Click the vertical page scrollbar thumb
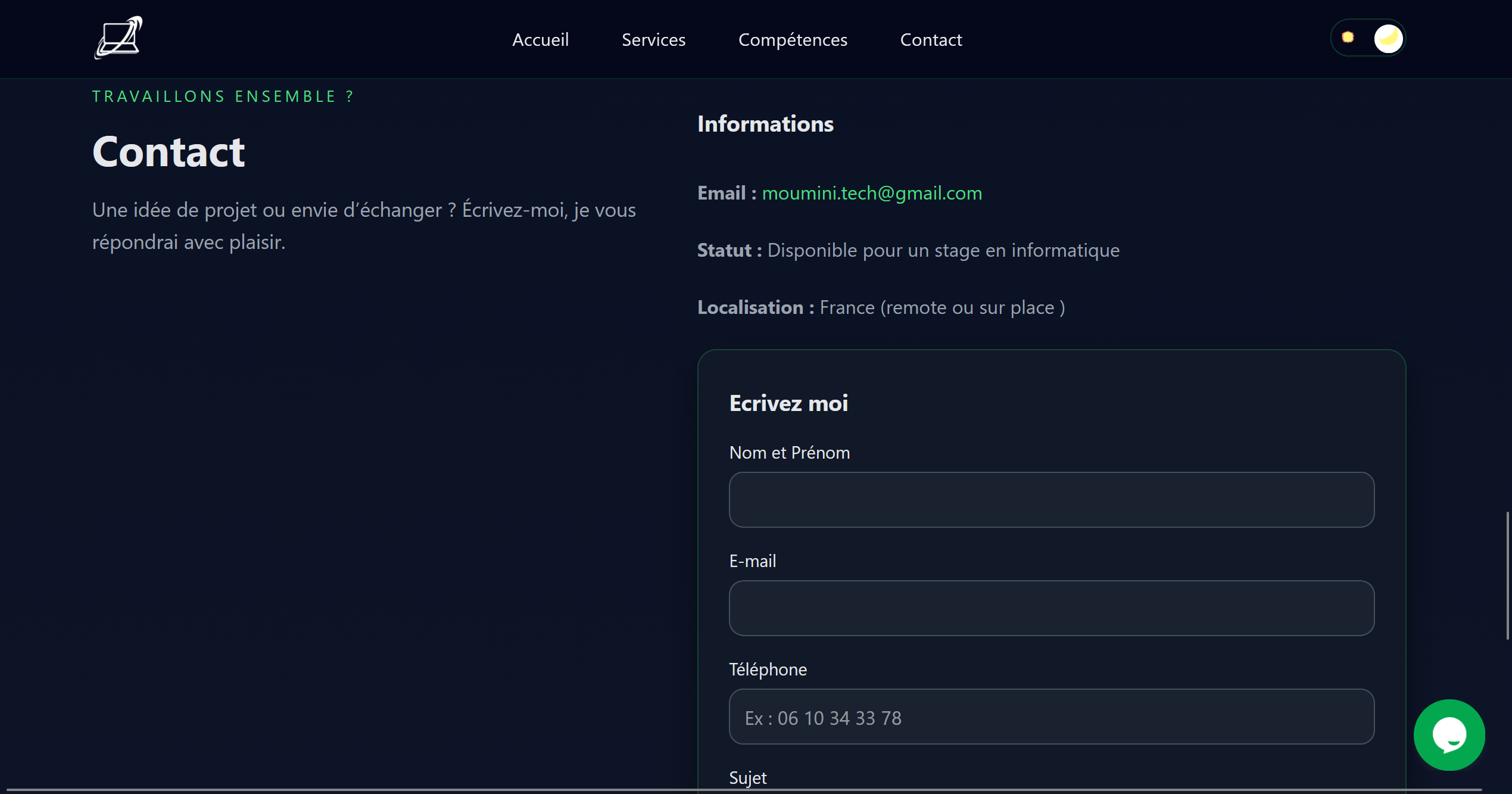The height and width of the screenshot is (794, 1512). click(x=1508, y=575)
